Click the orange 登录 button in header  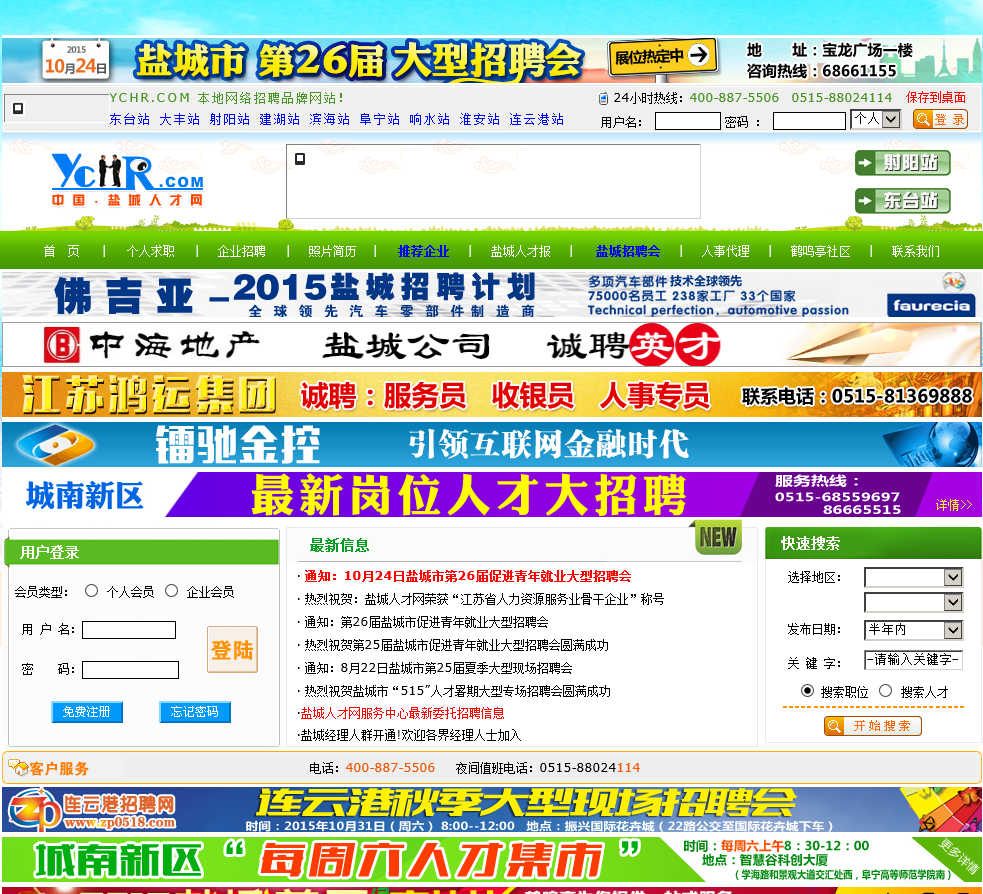pyautogui.click(x=940, y=119)
